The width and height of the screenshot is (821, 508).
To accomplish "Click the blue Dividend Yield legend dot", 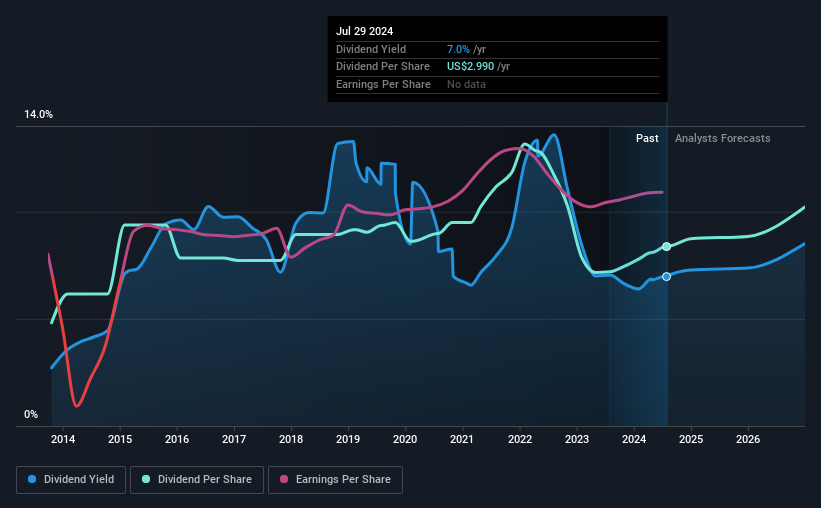I will coord(32,479).
